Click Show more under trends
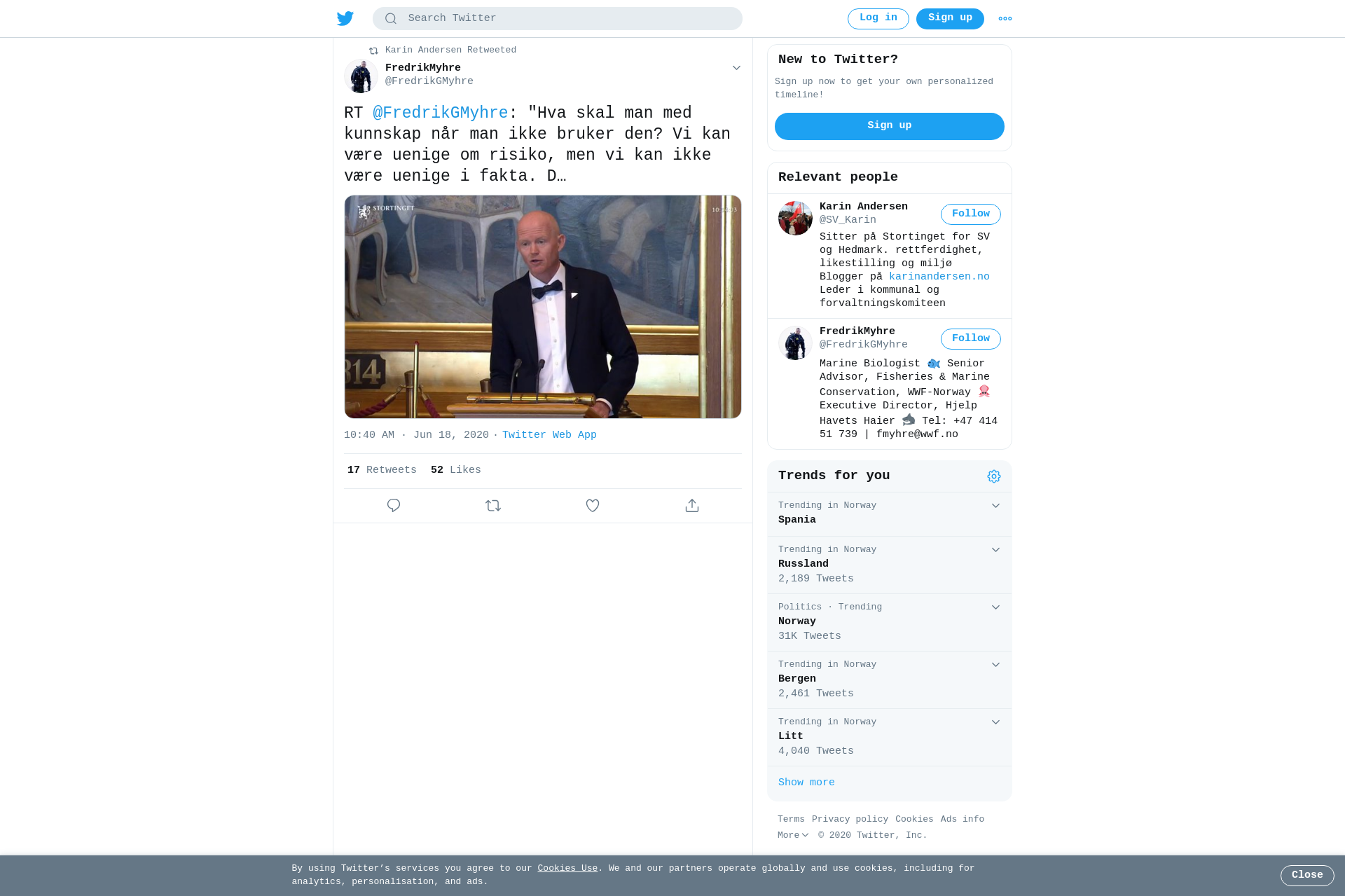 click(806, 783)
